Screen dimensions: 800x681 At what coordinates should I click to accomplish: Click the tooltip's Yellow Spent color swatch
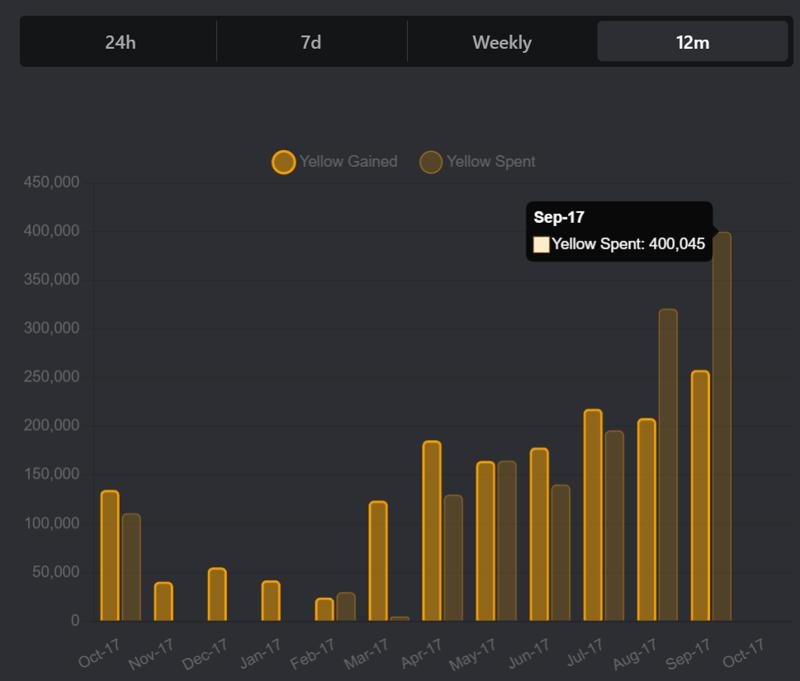tap(541, 243)
